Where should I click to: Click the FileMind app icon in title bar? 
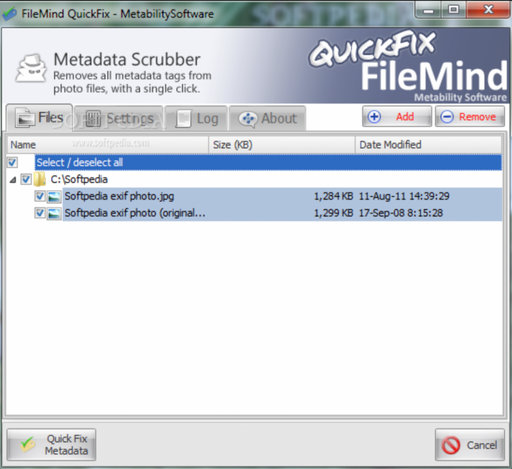pos(9,14)
